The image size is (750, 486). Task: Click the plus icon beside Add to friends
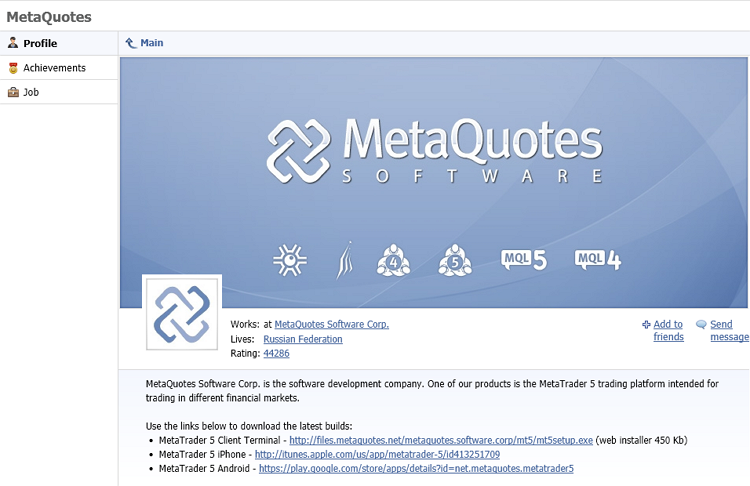tap(646, 324)
